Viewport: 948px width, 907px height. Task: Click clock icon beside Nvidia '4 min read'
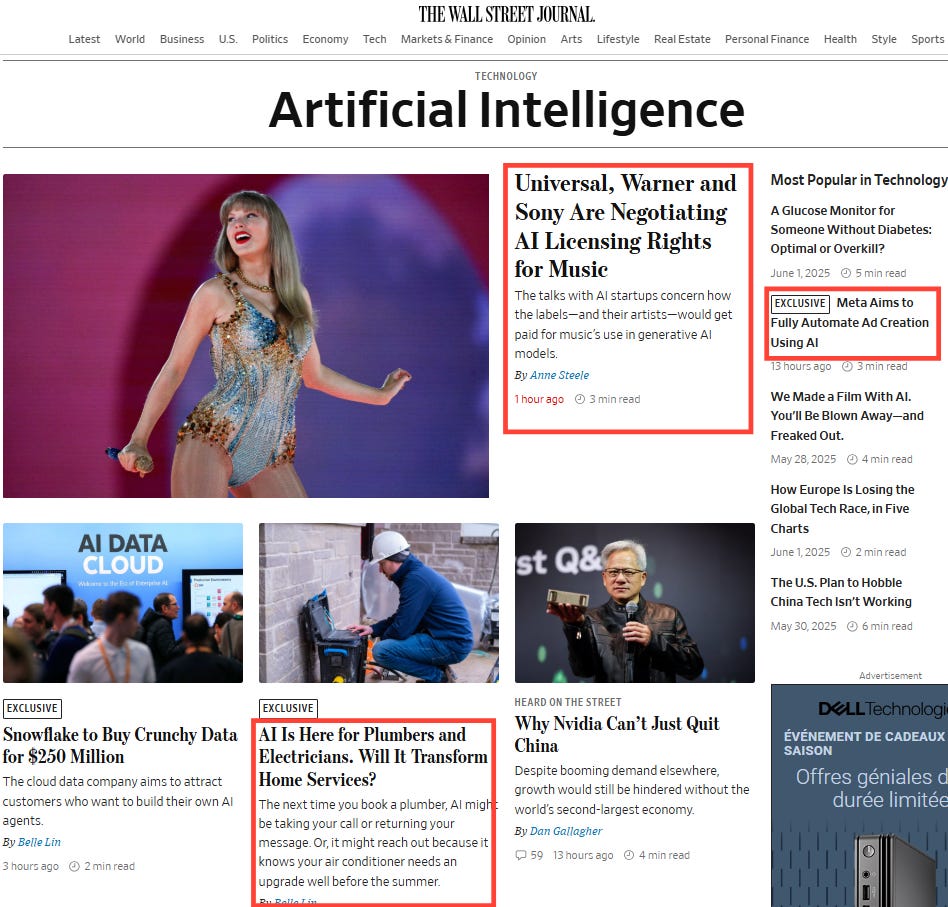pos(629,856)
